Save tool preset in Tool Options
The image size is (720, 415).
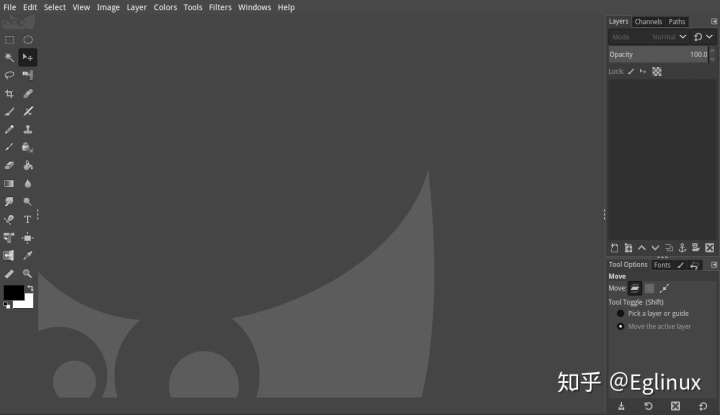pyautogui.click(x=621, y=406)
